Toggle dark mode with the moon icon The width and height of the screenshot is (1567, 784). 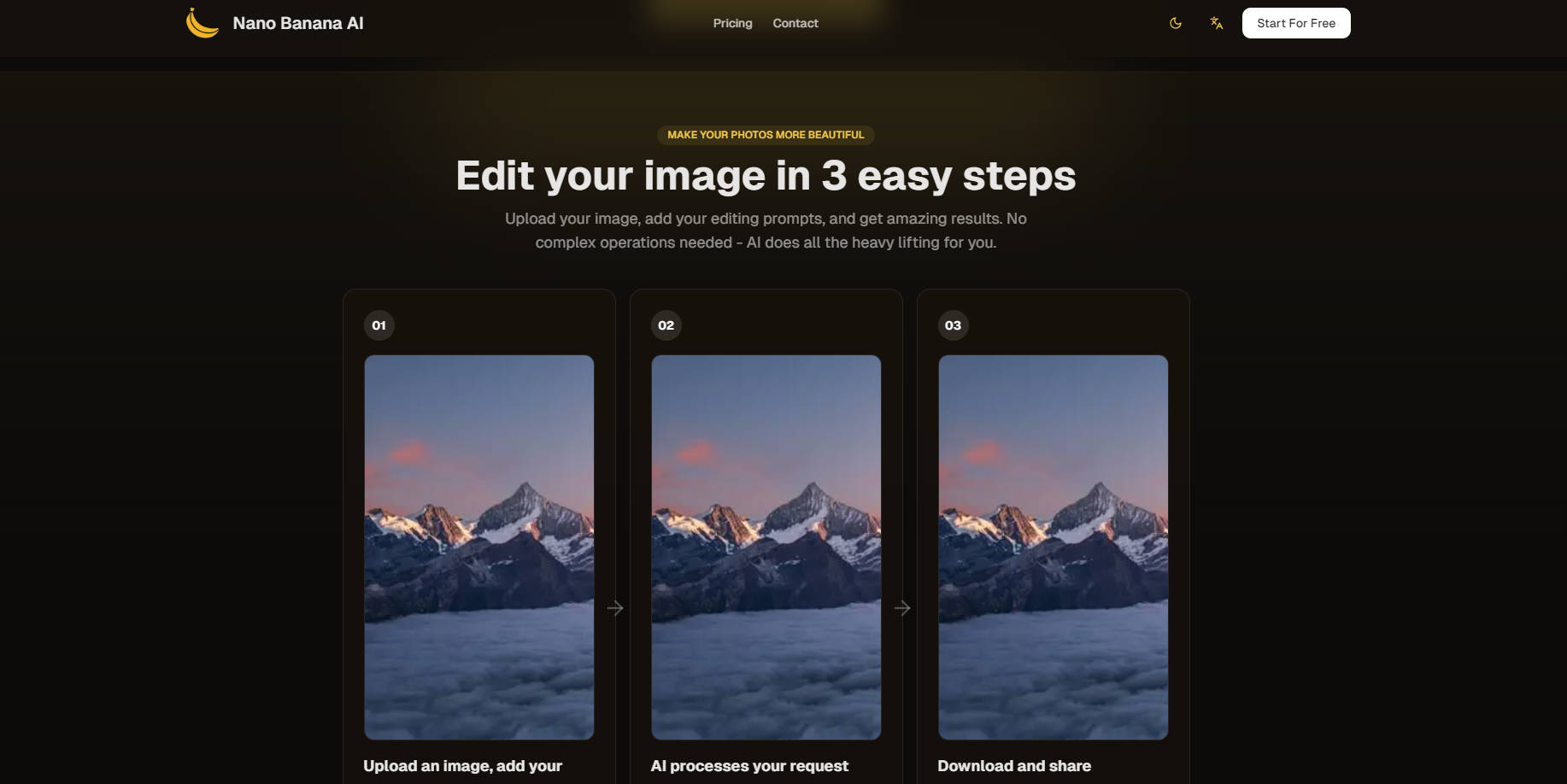coord(1176,23)
